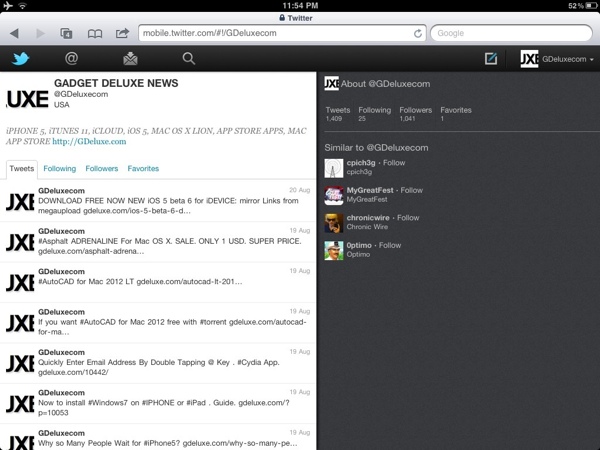Image resolution: width=600 pixels, height=450 pixels.
Task: Go back with Safari back arrow
Action: (14, 33)
